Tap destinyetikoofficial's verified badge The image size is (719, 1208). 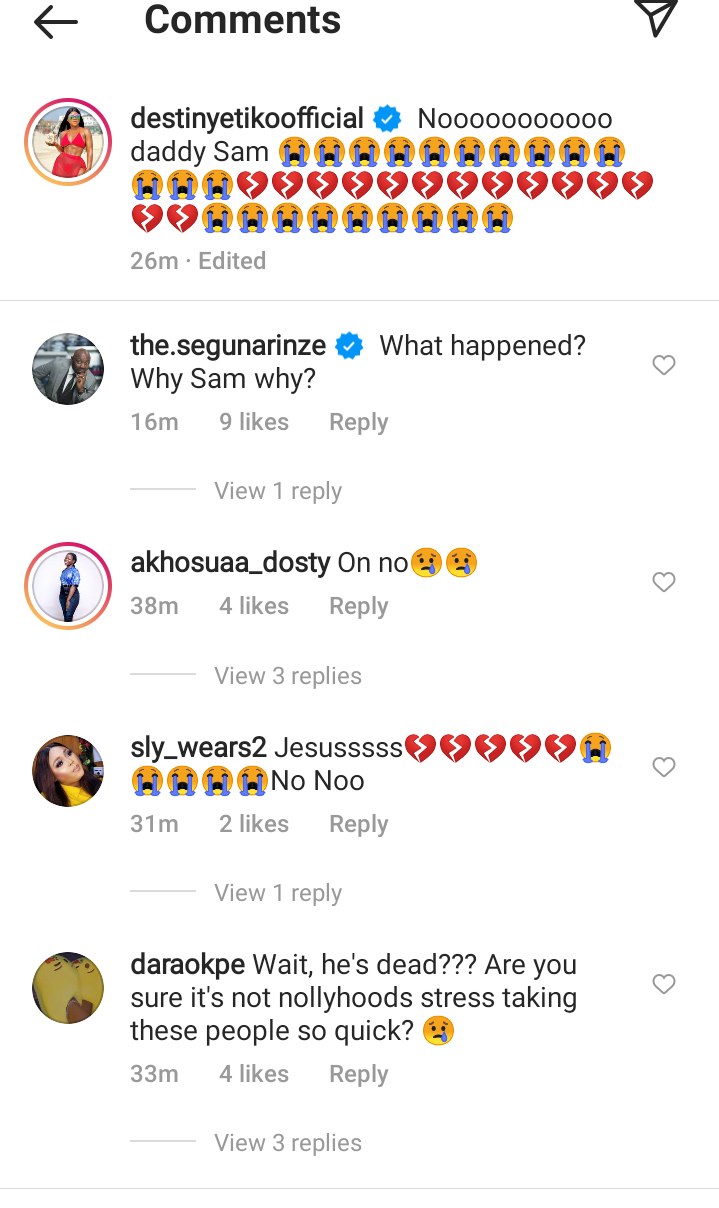[387, 119]
